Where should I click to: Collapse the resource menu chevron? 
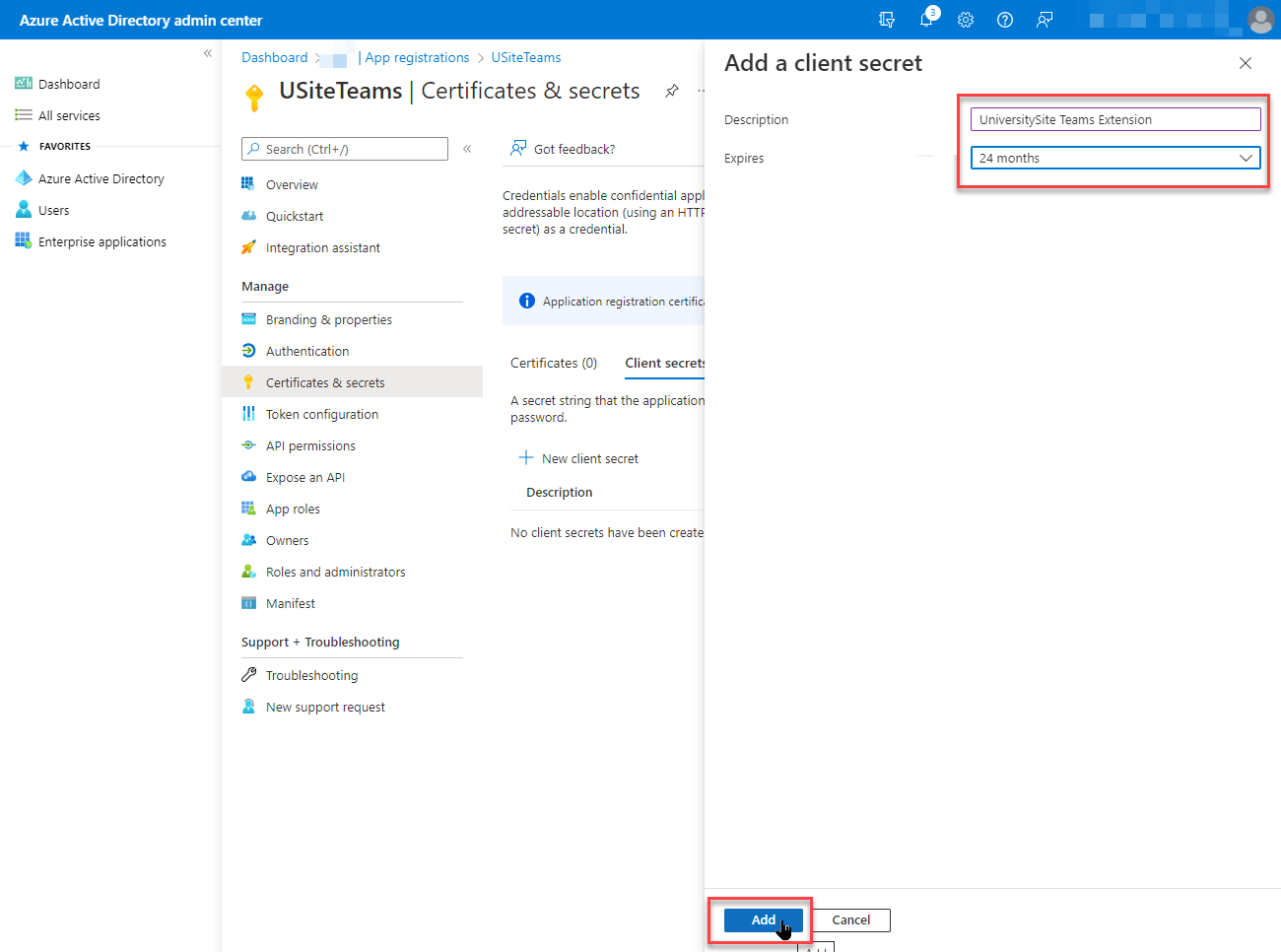pyautogui.click(x=467, y=149)
